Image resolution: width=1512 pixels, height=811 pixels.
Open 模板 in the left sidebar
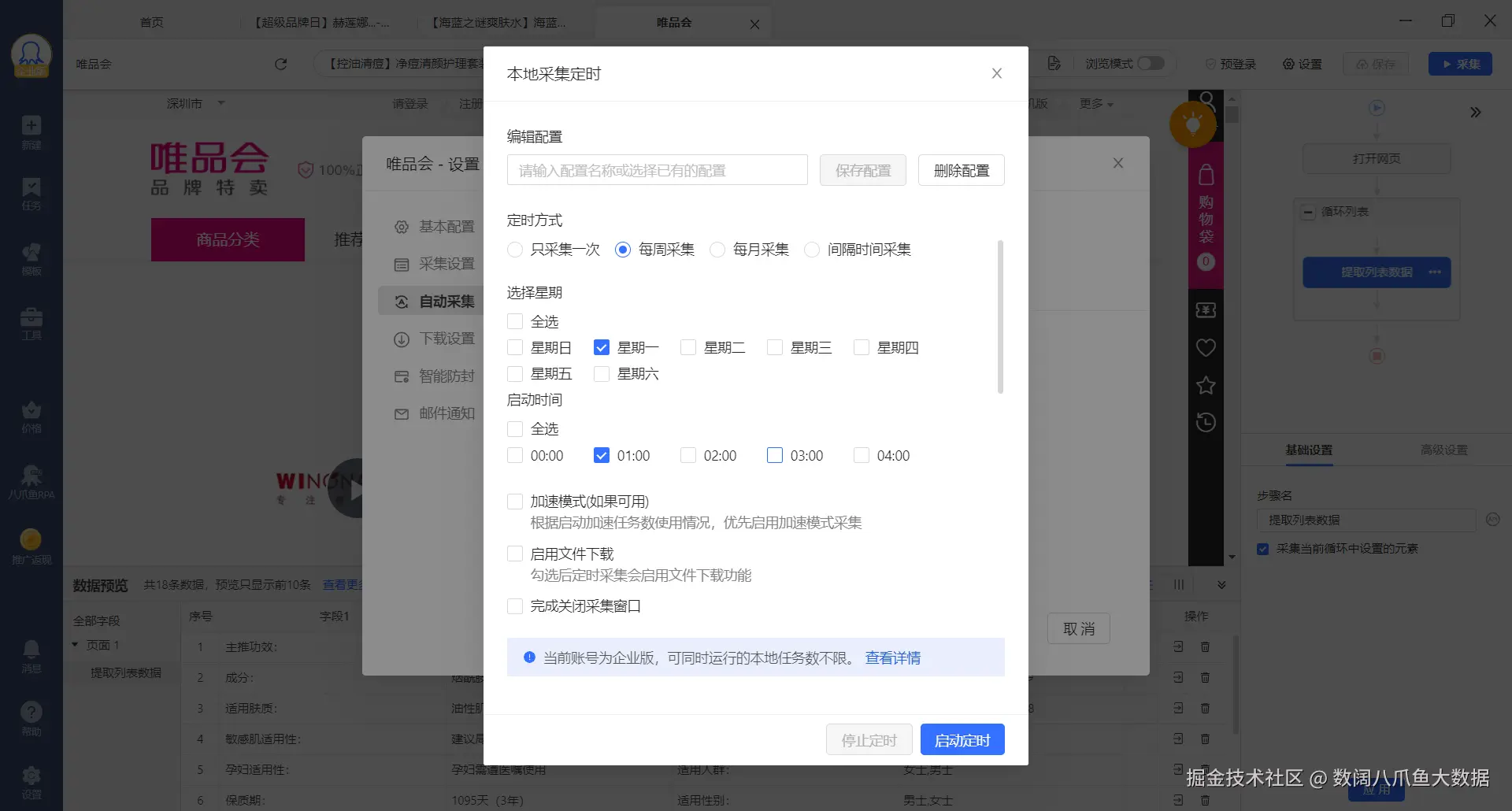(x=31, y=259)
